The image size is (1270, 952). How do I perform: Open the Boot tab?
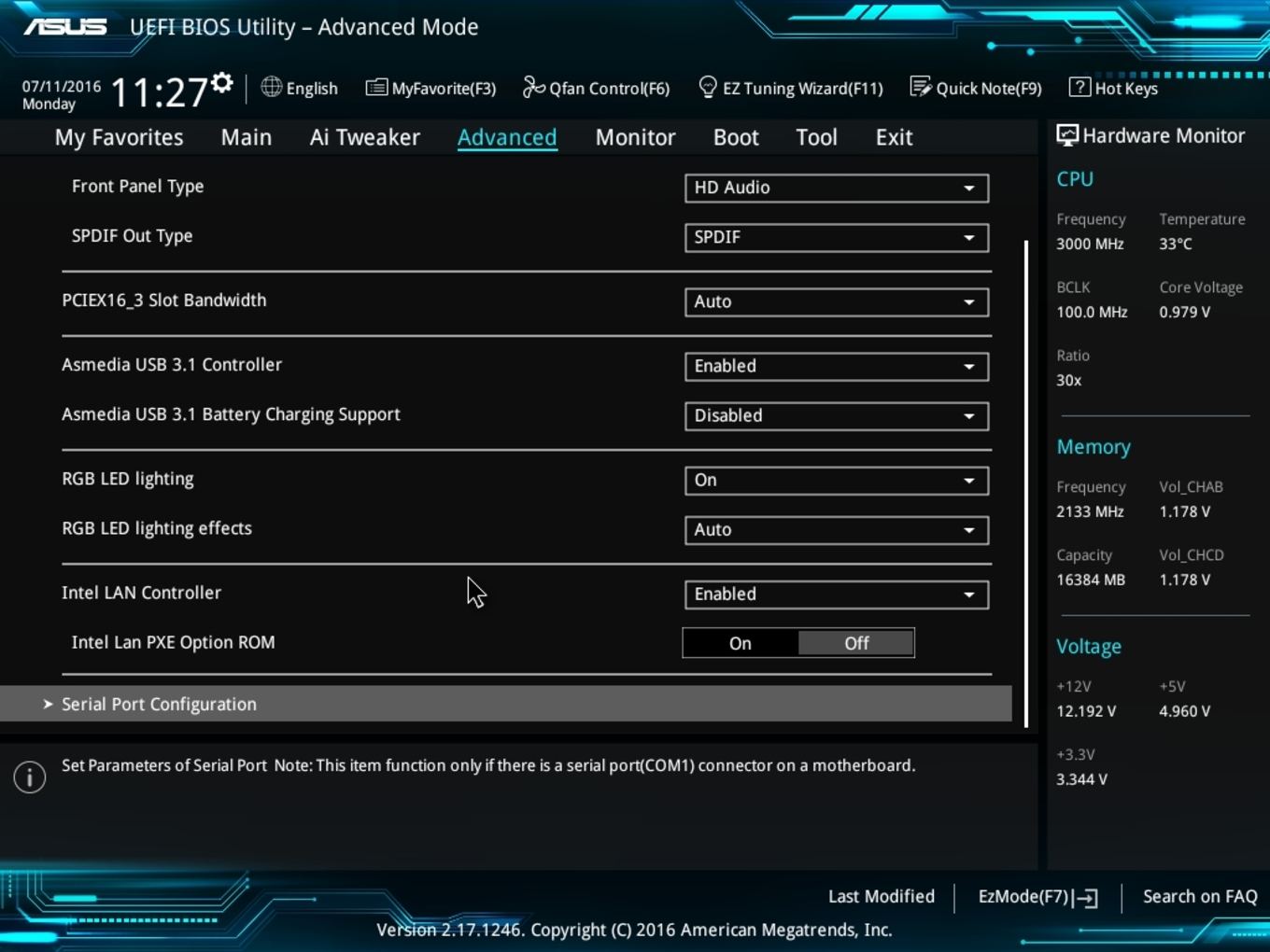click(736, 137)
